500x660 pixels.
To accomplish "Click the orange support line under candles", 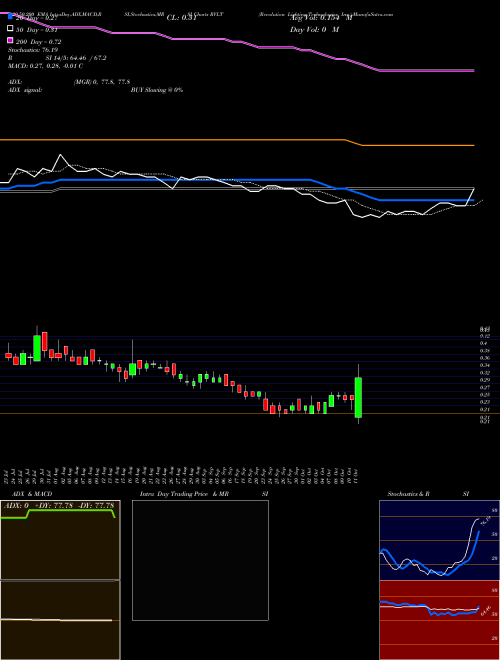I will pyautogui.click(x=250, y=414).
